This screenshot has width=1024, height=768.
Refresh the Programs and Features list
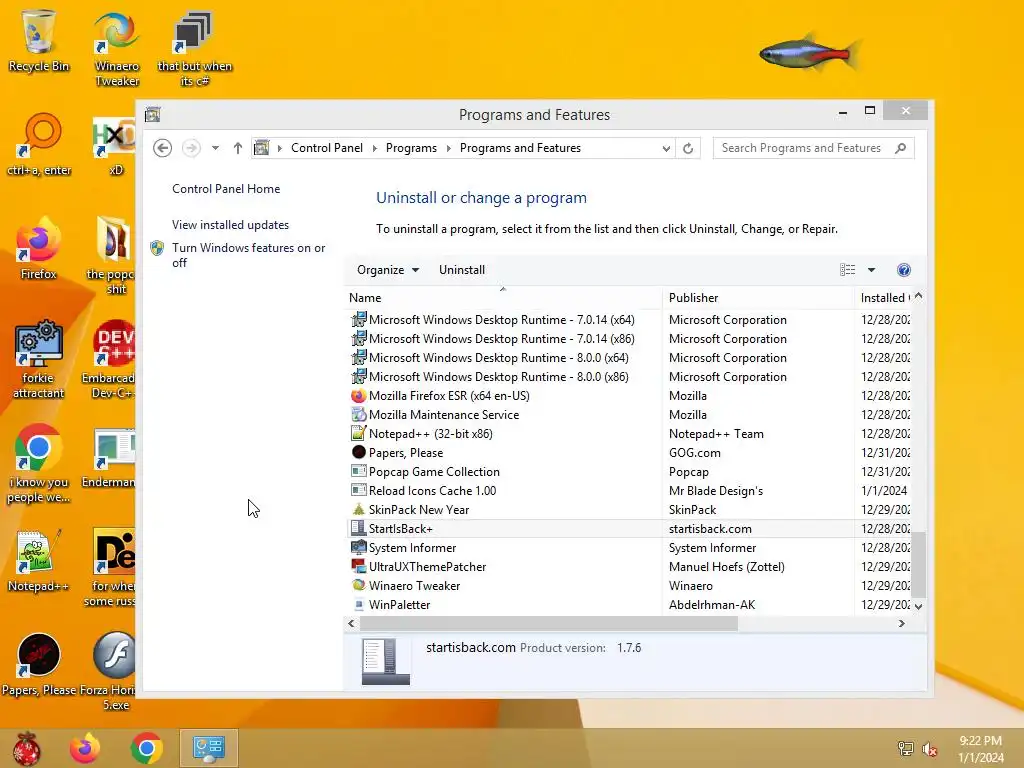point(688,148)
